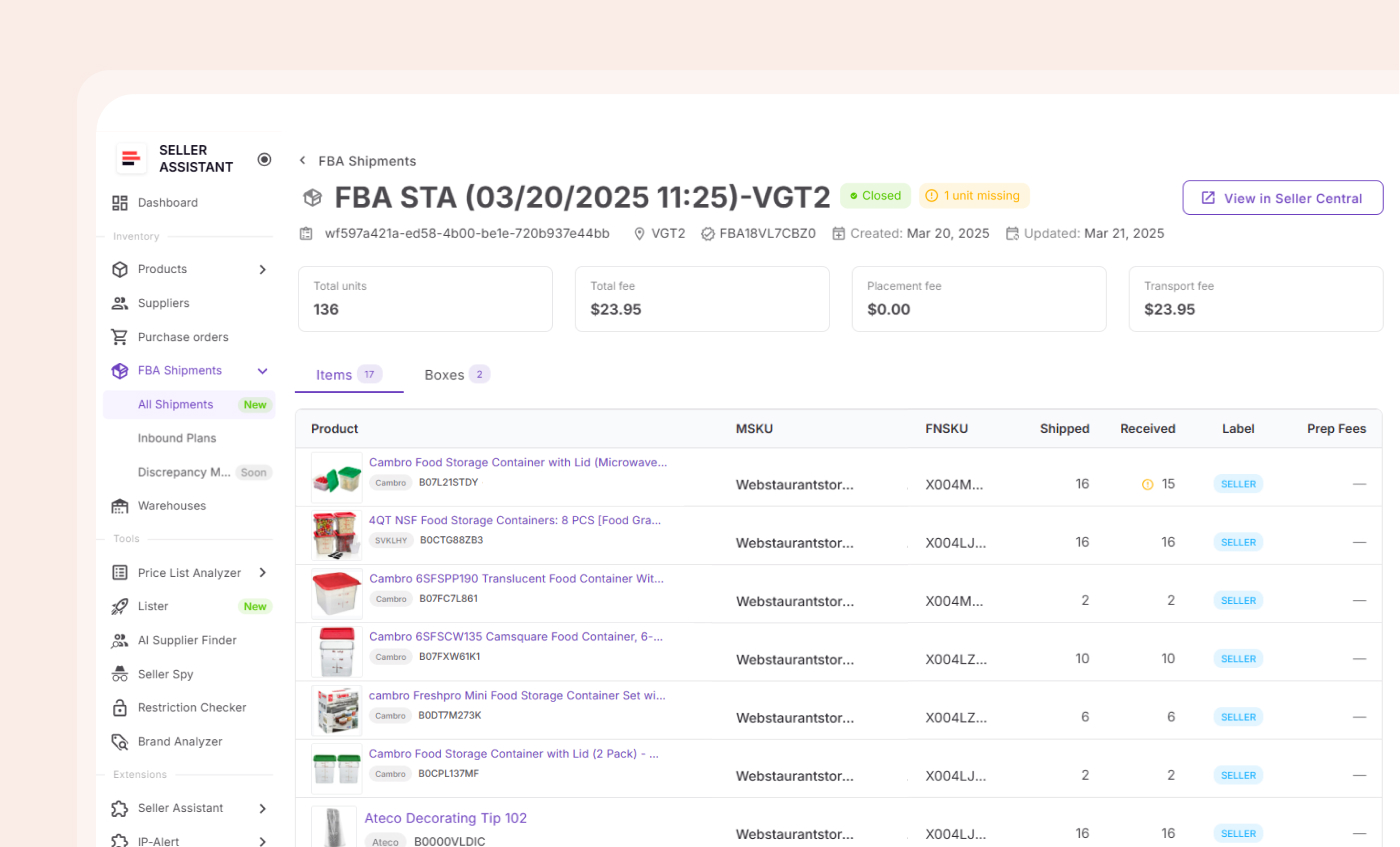Select the Seller Spy tool icon

tap(120, 674)
